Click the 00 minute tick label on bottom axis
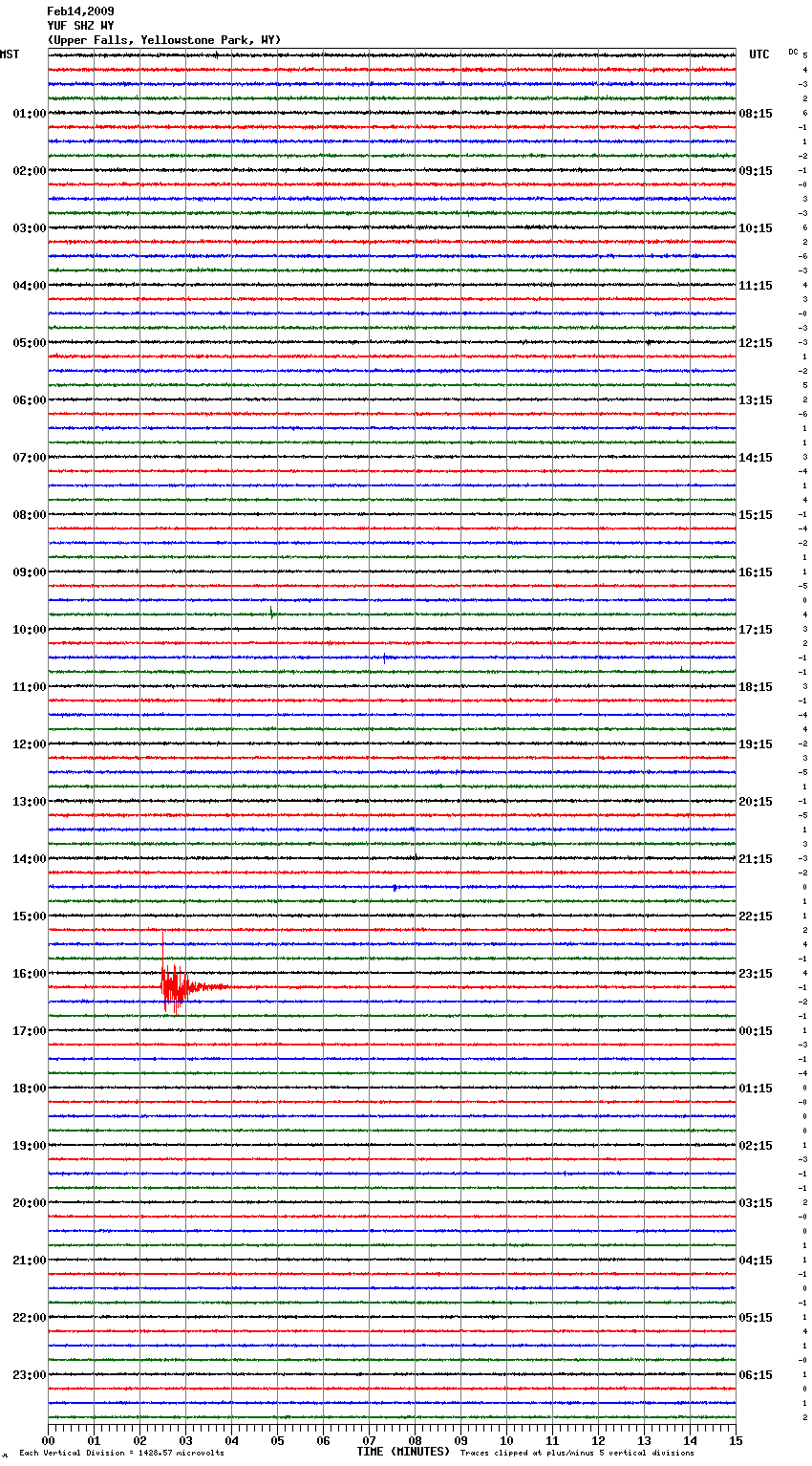 [x=48, y=1440]
